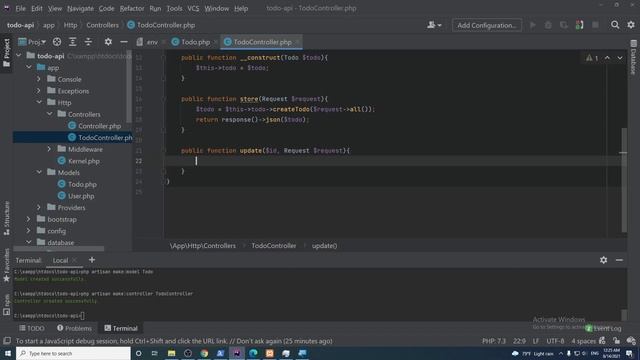Click the Run play icon
Screen dimensions: 640x360
point(533,25)
